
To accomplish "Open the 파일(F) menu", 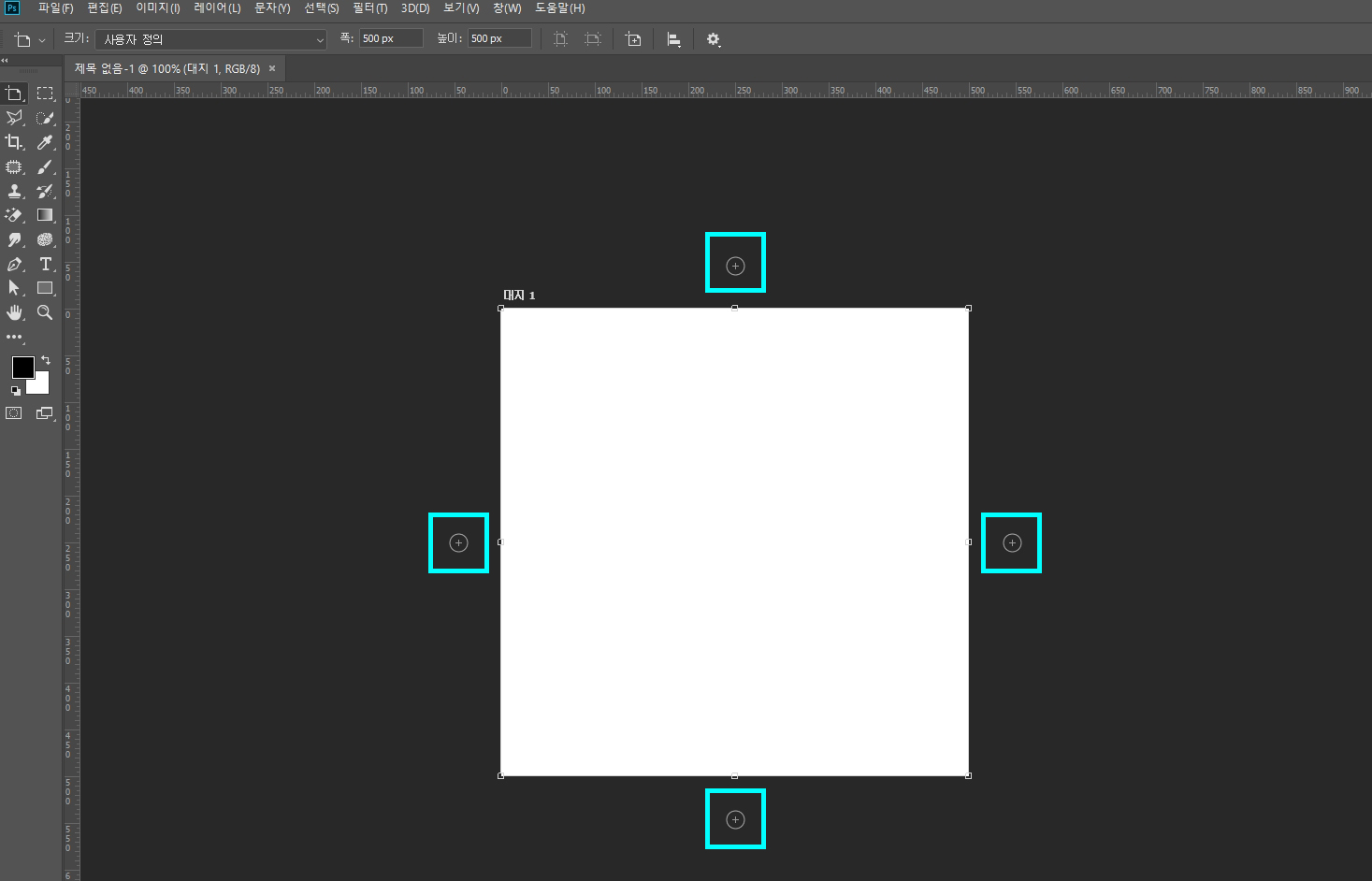I will click(55, 8).
